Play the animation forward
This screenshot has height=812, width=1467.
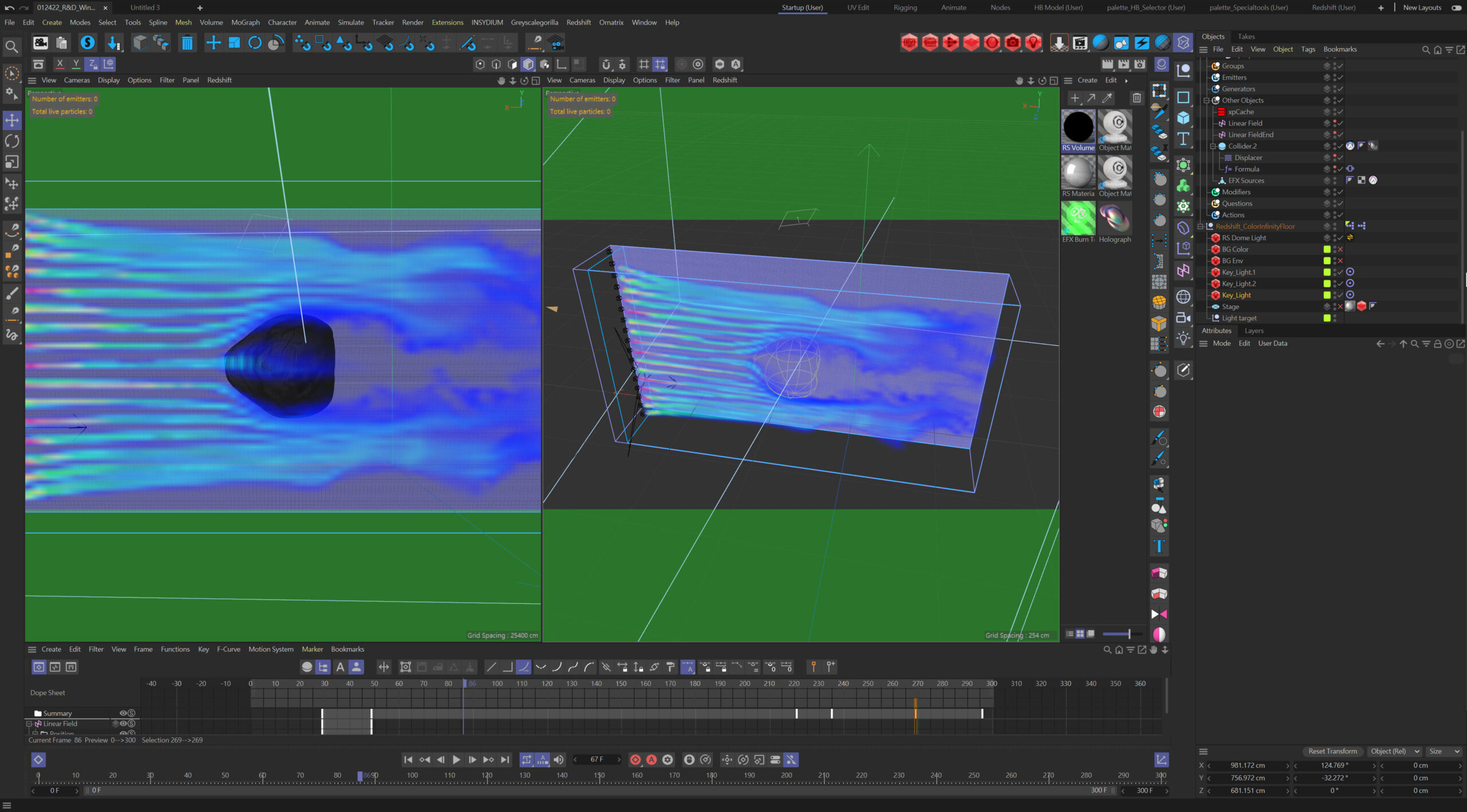pos(456,759)
